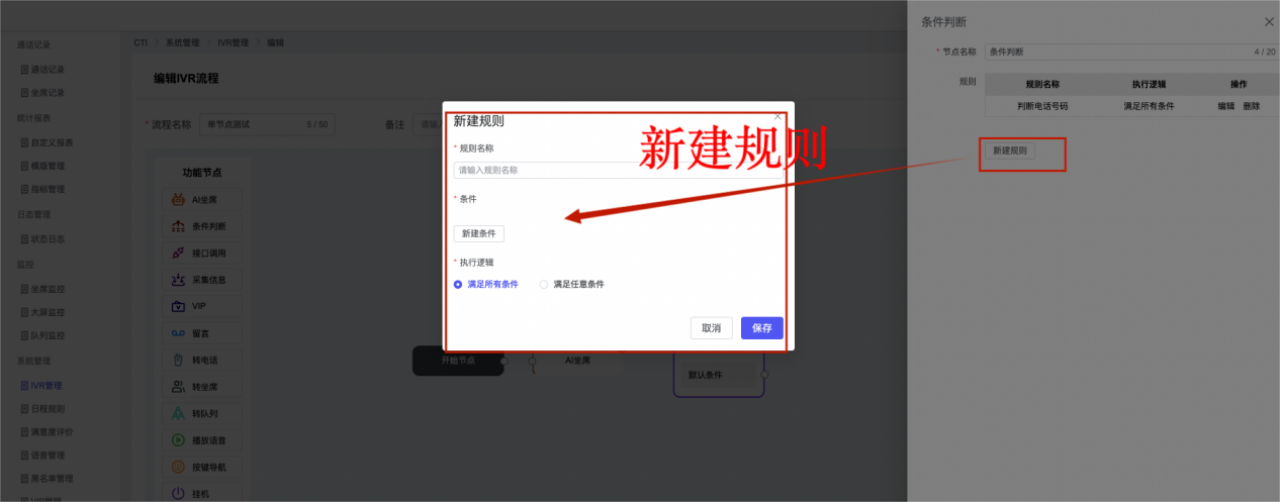Click 系统管理 in the breadcrumb
Screen dimensions: 1280x502
tap(181, 43)
